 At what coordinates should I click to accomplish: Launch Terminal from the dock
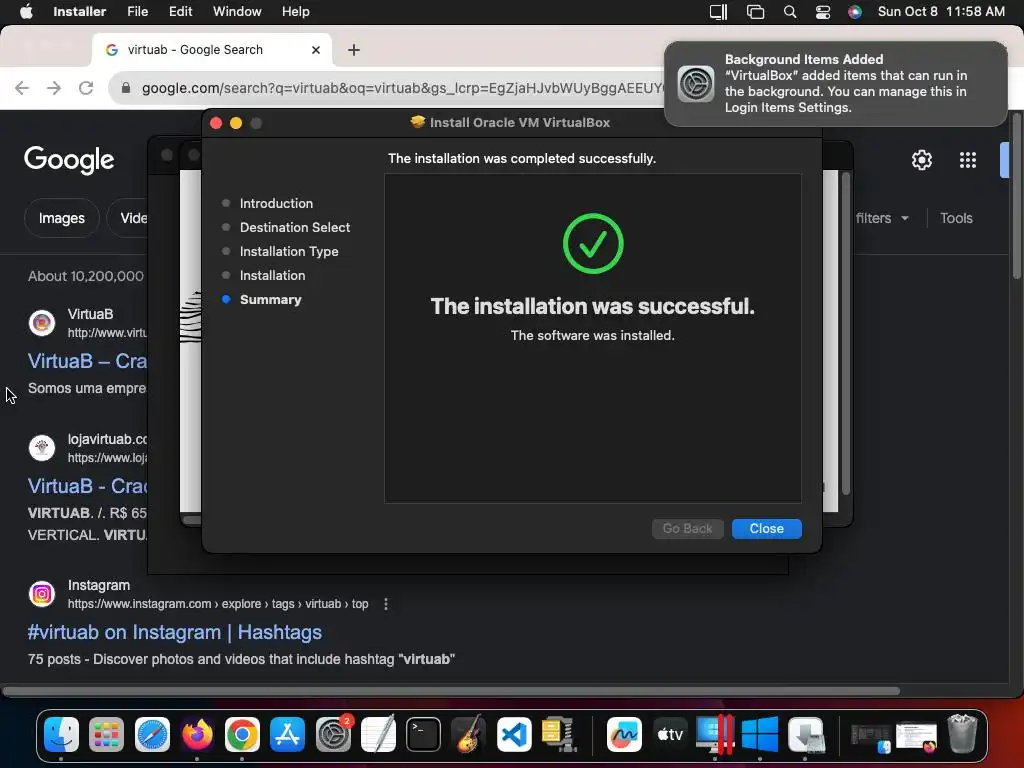(x=423, y=735)
